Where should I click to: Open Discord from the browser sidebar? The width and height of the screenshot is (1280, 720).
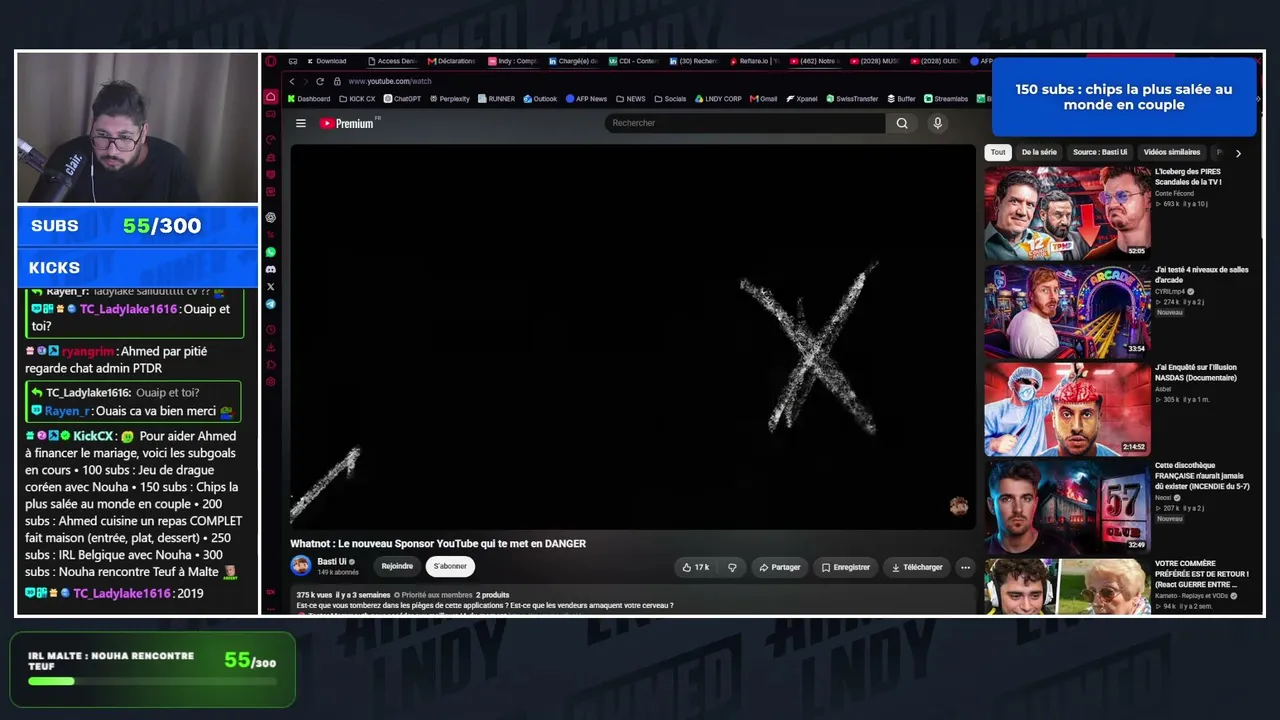(x=270, y=269)
